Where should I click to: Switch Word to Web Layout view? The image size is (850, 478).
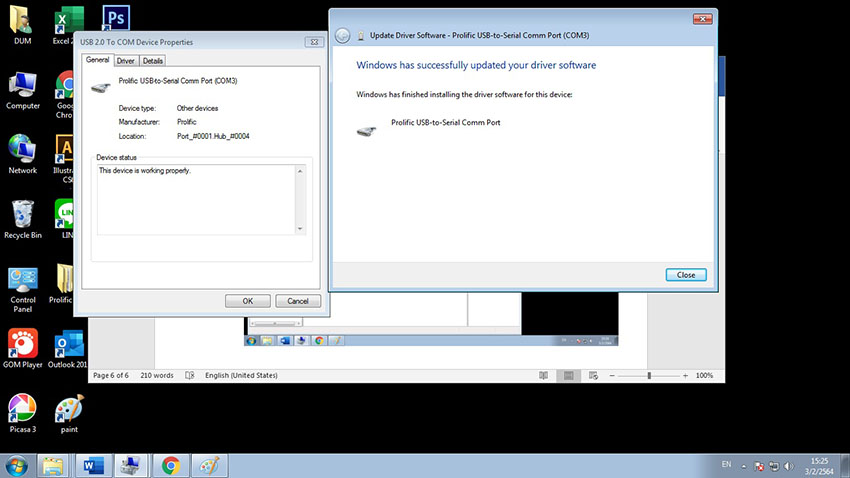coord(593,376)
